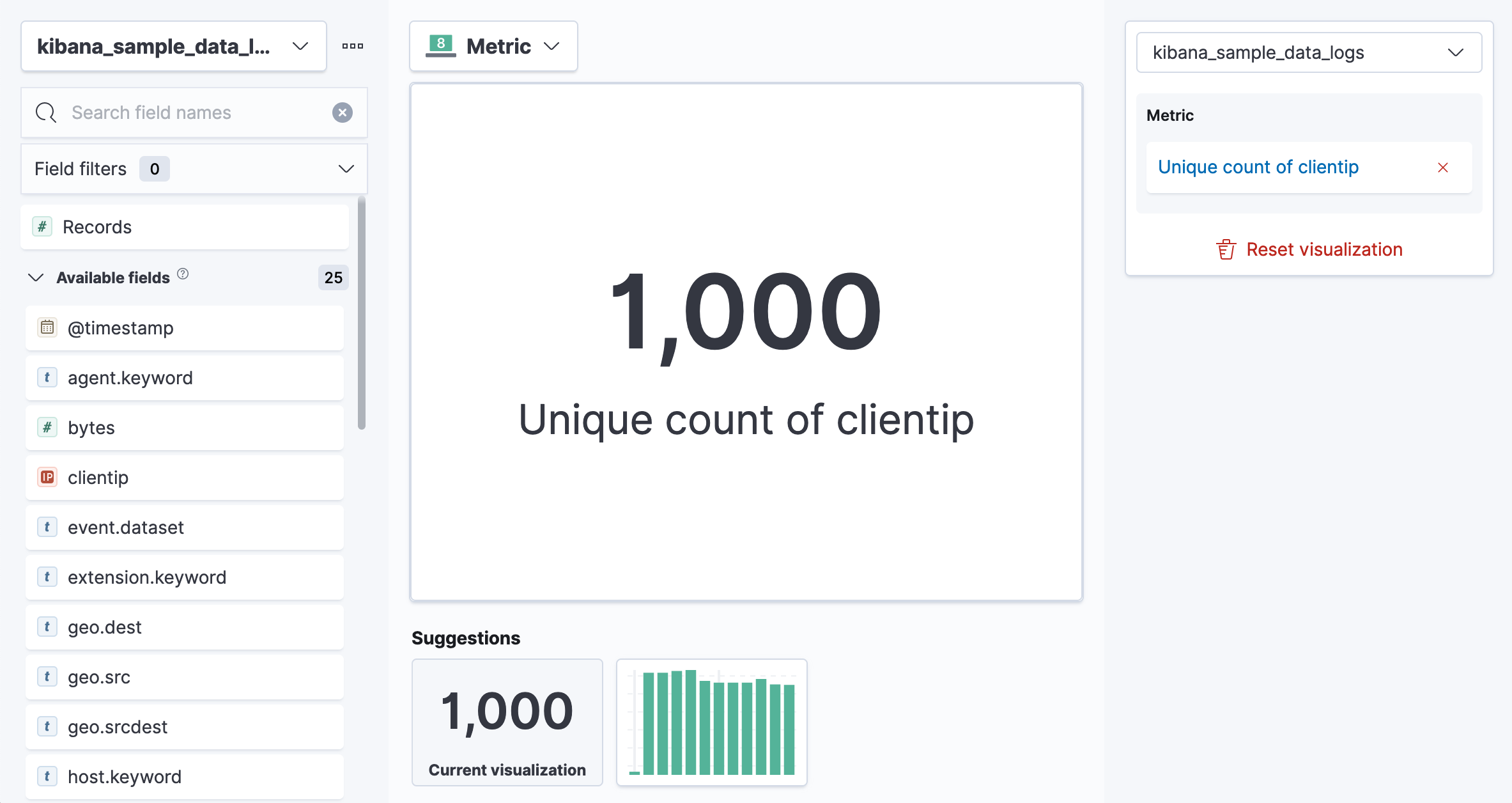
Task: Click the clientip field type icon
Action: 47,476
